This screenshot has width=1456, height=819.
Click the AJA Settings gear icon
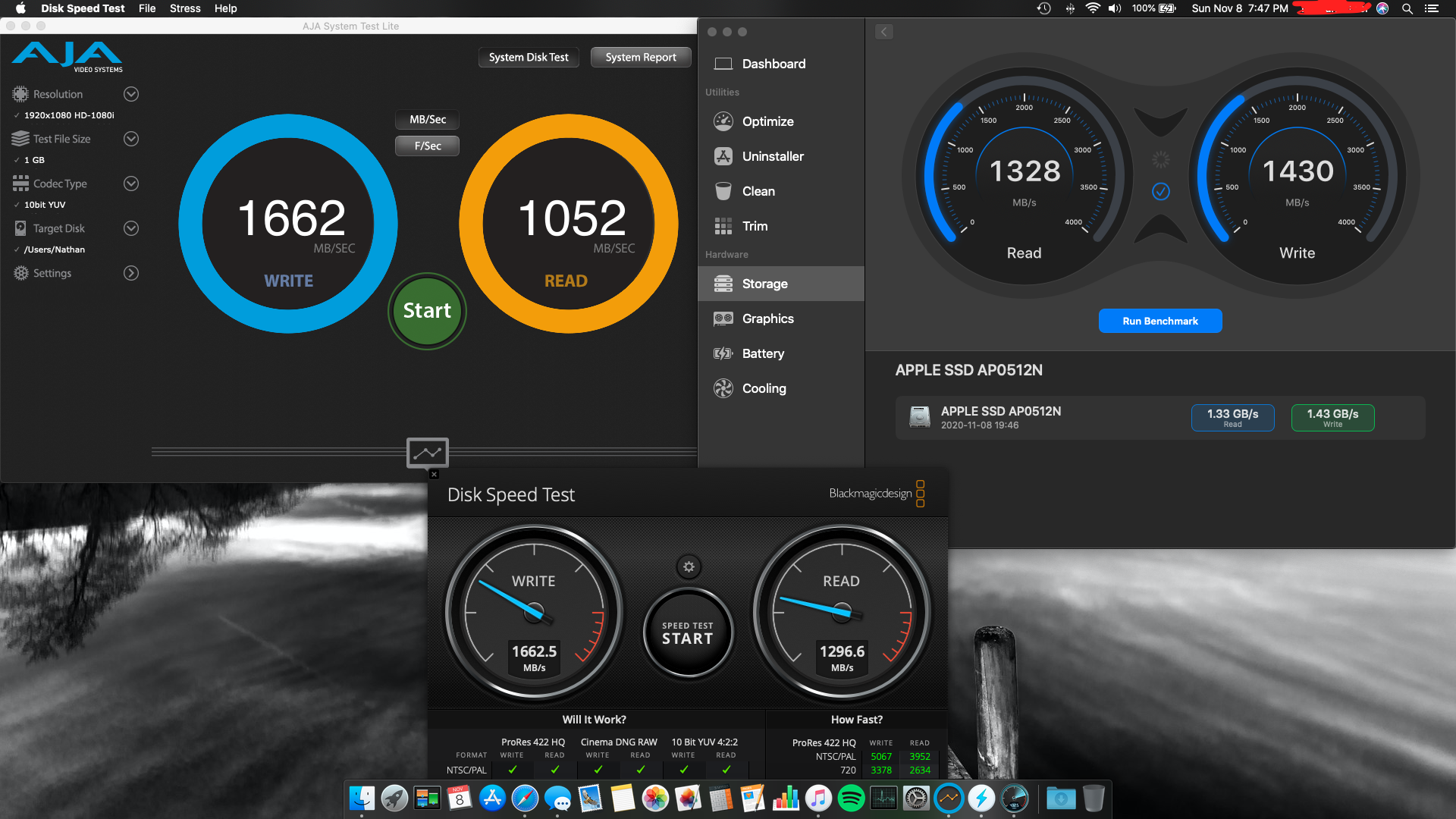pos(21,273)
